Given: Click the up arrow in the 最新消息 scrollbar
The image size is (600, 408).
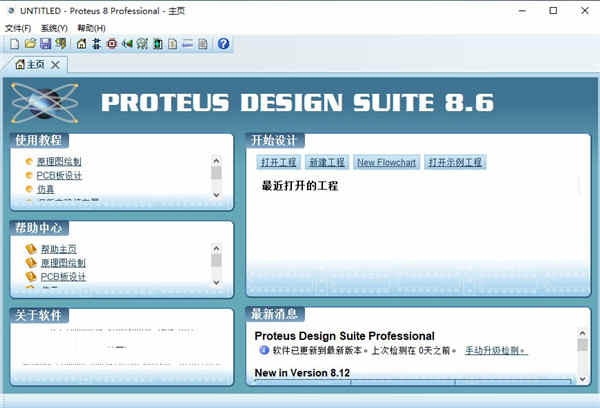Looking at the screenshot, I should [582, 333].
